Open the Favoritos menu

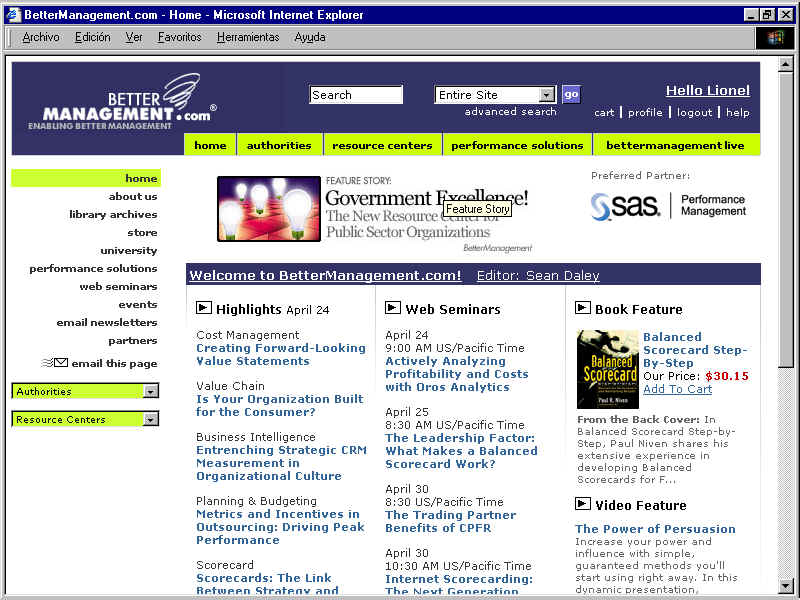(180, 37)
